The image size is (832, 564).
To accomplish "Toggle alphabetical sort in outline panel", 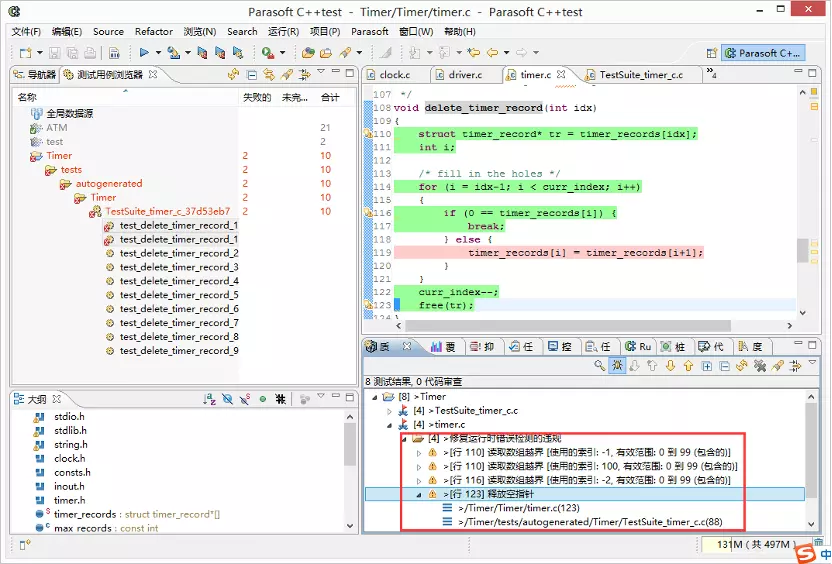I will (209, 400).
